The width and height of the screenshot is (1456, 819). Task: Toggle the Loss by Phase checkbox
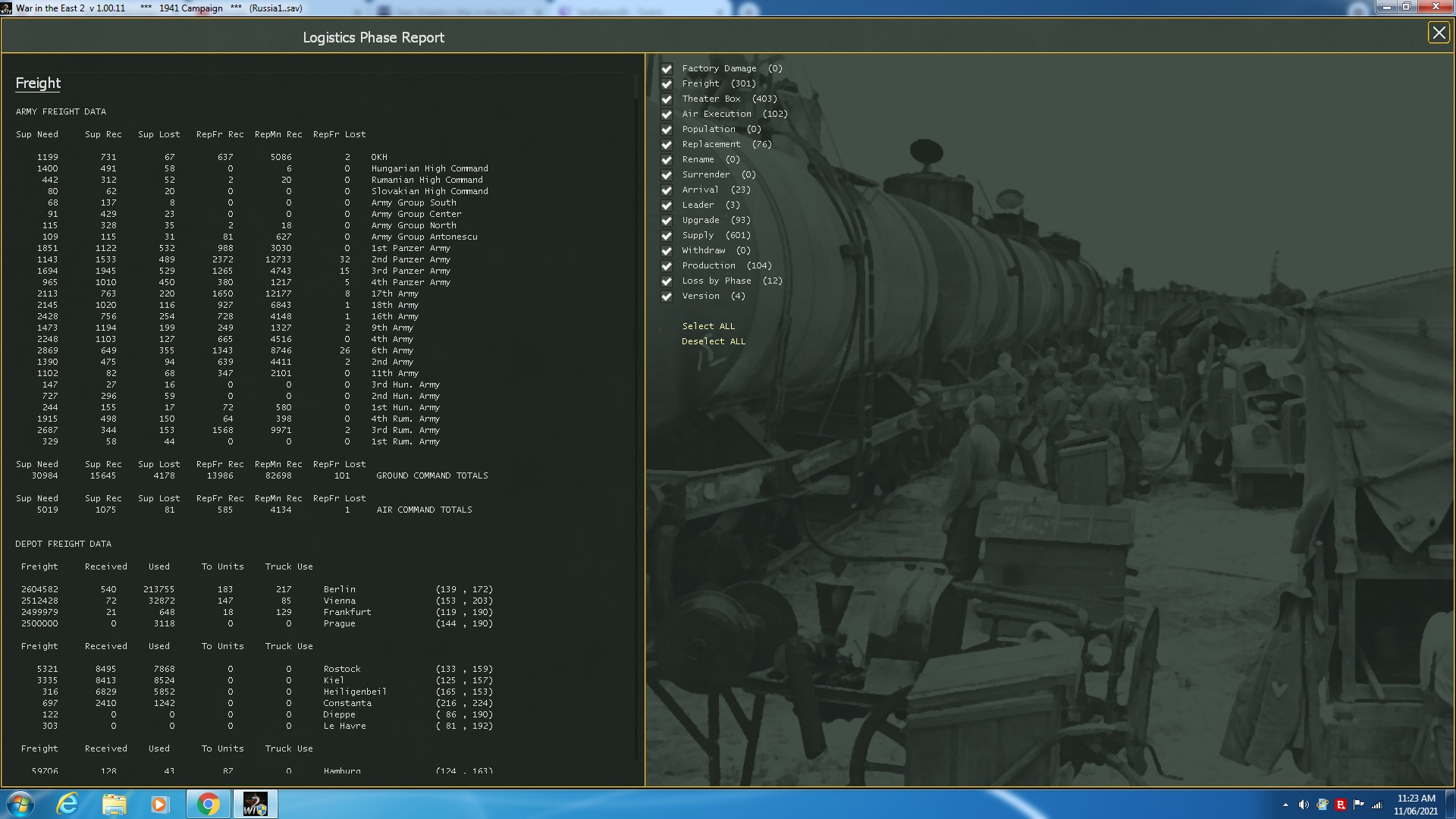[x=667, y=281]
